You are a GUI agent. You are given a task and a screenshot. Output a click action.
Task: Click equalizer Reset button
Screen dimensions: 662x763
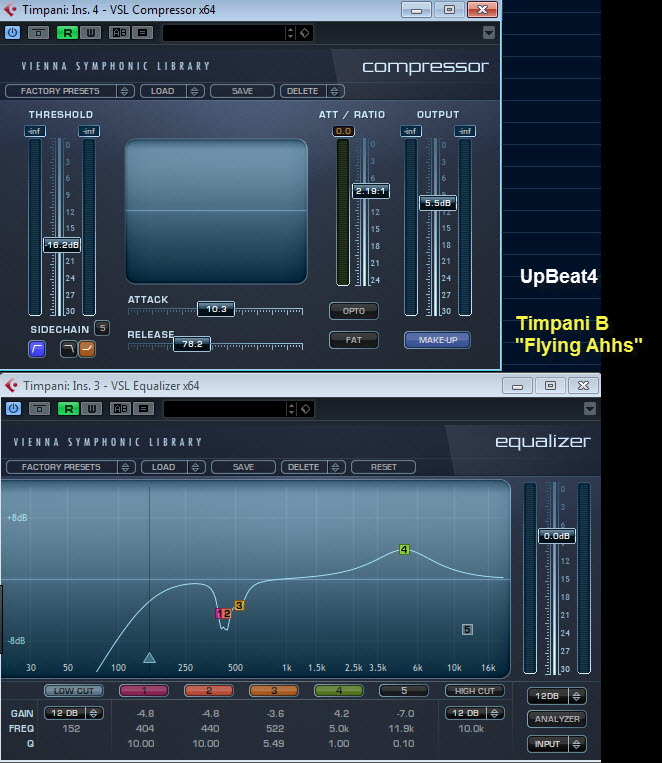[x=384, y=467]
